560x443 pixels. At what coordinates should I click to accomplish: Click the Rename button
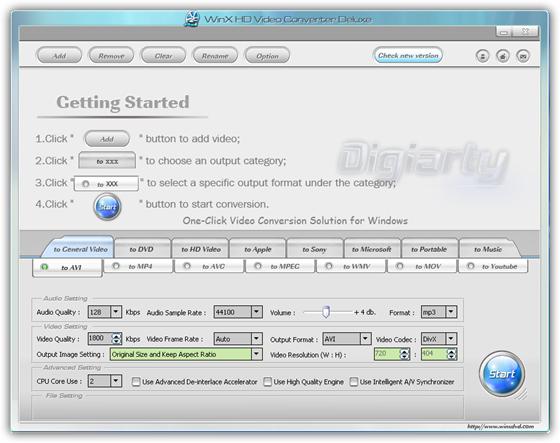click(215, 56)
